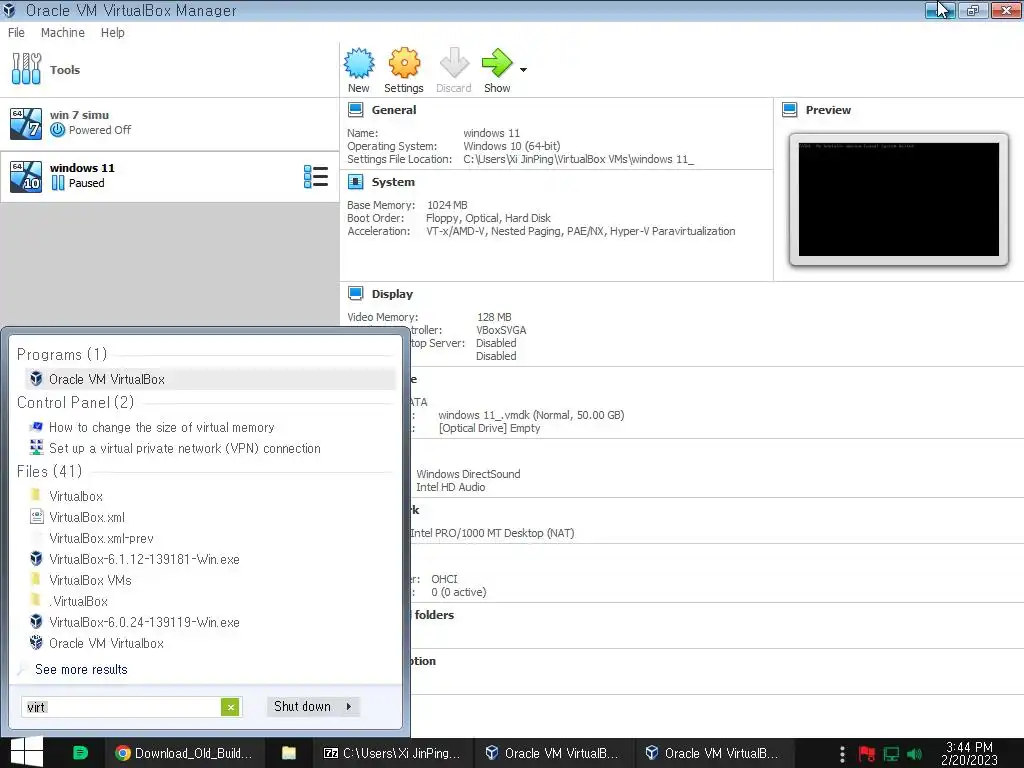This screenshot has height=768, width=1024.
Task: Show hidden tray icons via three dots
Action: pyautogui.click(x=842, y=754)
